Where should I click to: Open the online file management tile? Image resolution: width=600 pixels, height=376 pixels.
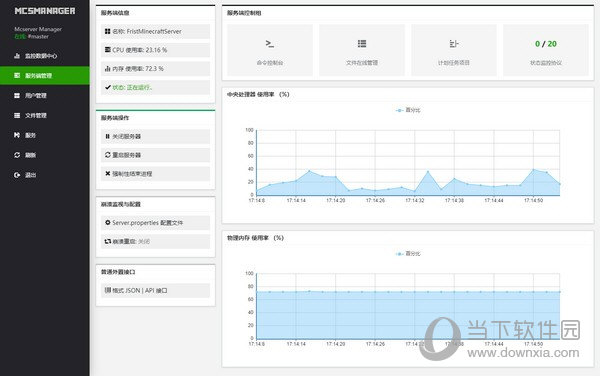[362, 50]
